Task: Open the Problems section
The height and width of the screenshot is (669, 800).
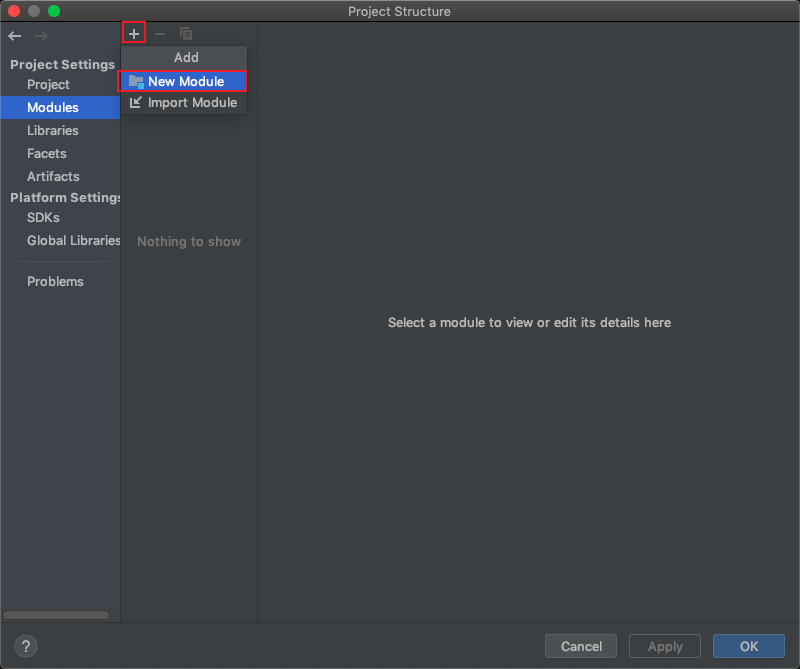Action: 60,281
